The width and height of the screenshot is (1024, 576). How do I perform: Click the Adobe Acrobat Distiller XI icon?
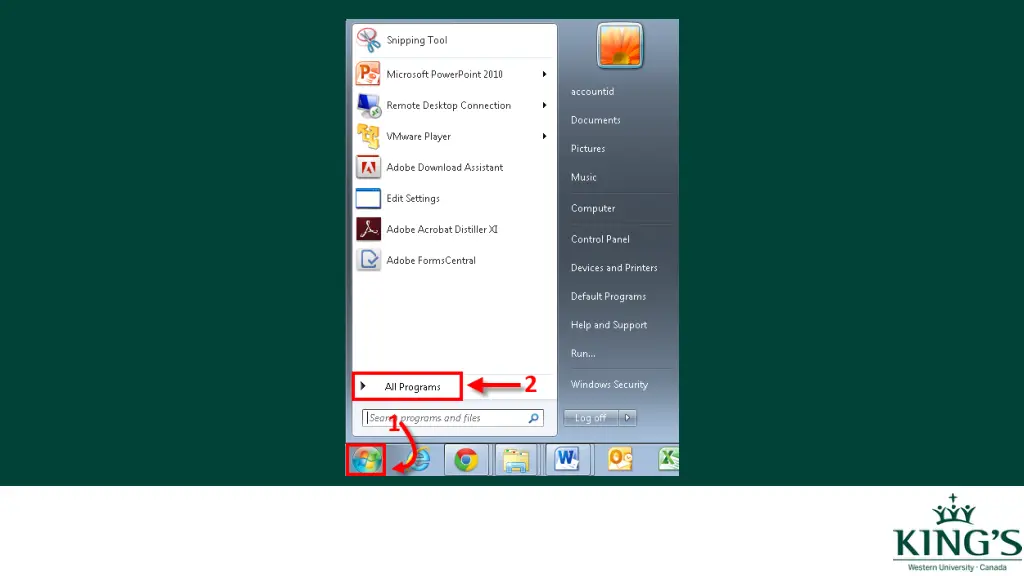pos(368,229)
